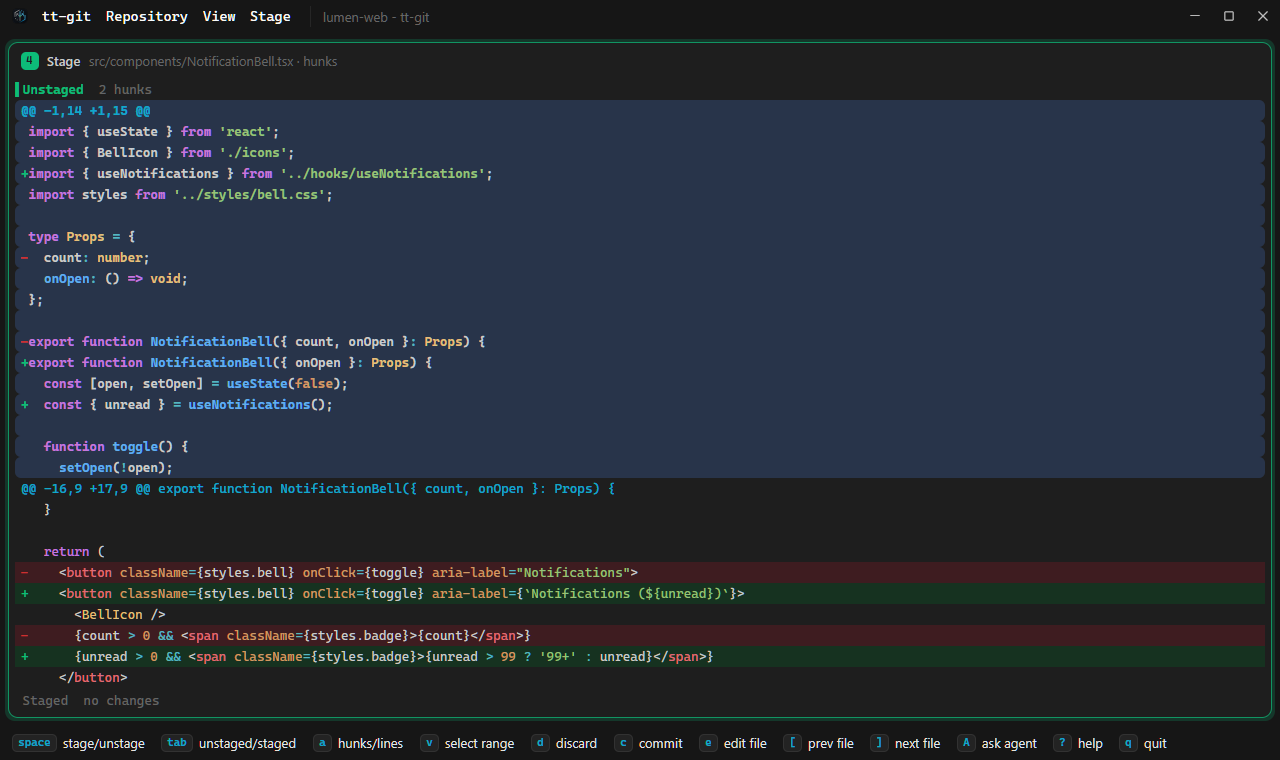Minimize the tt-git window
Viewport: 1280px width, 760px height.
click(1197, 16)
